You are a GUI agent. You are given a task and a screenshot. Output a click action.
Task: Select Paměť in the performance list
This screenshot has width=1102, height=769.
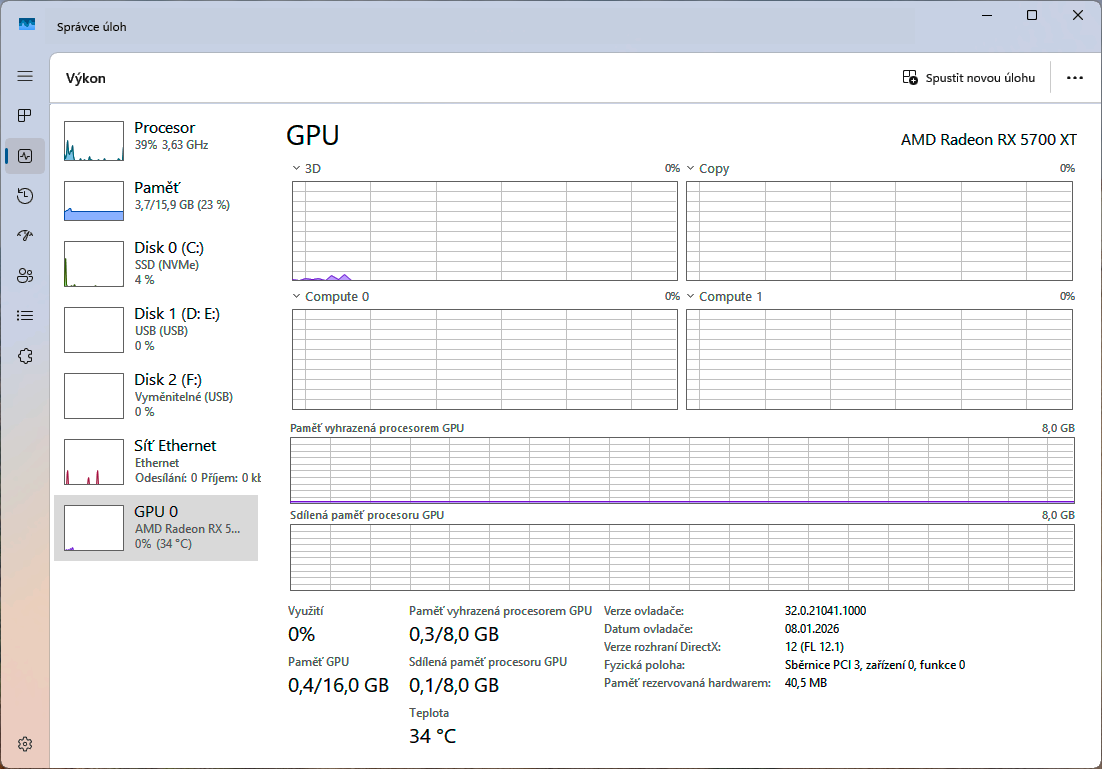(155, 196)
